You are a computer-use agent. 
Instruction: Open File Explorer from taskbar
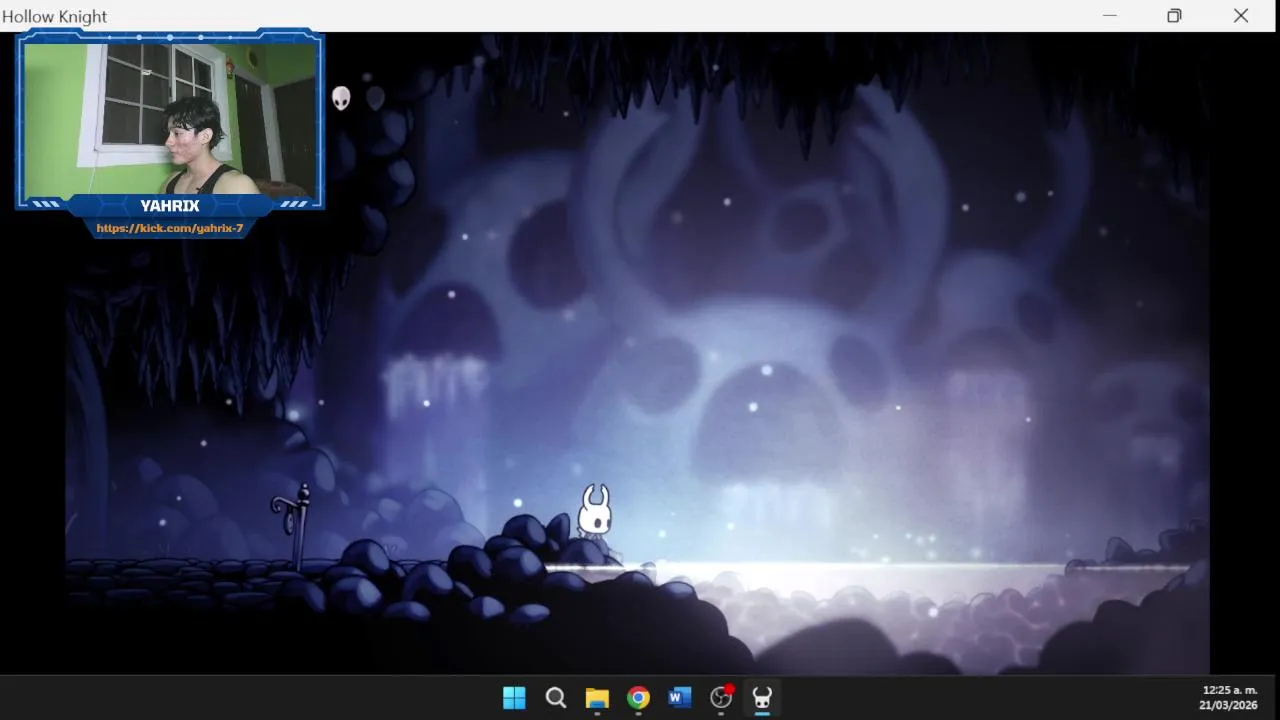point(597,698)
